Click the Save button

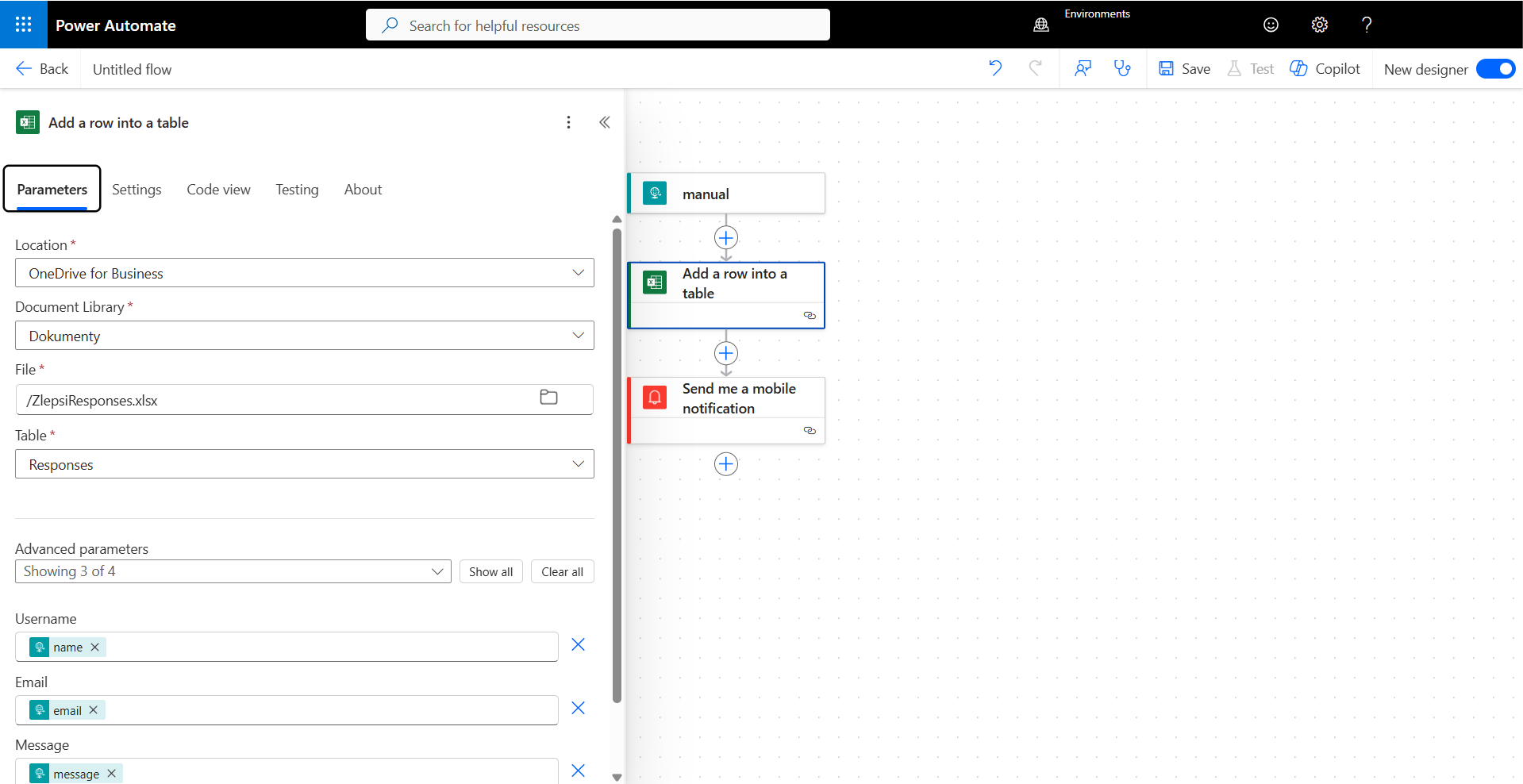pyautogui.click(x=1184, y=69)
